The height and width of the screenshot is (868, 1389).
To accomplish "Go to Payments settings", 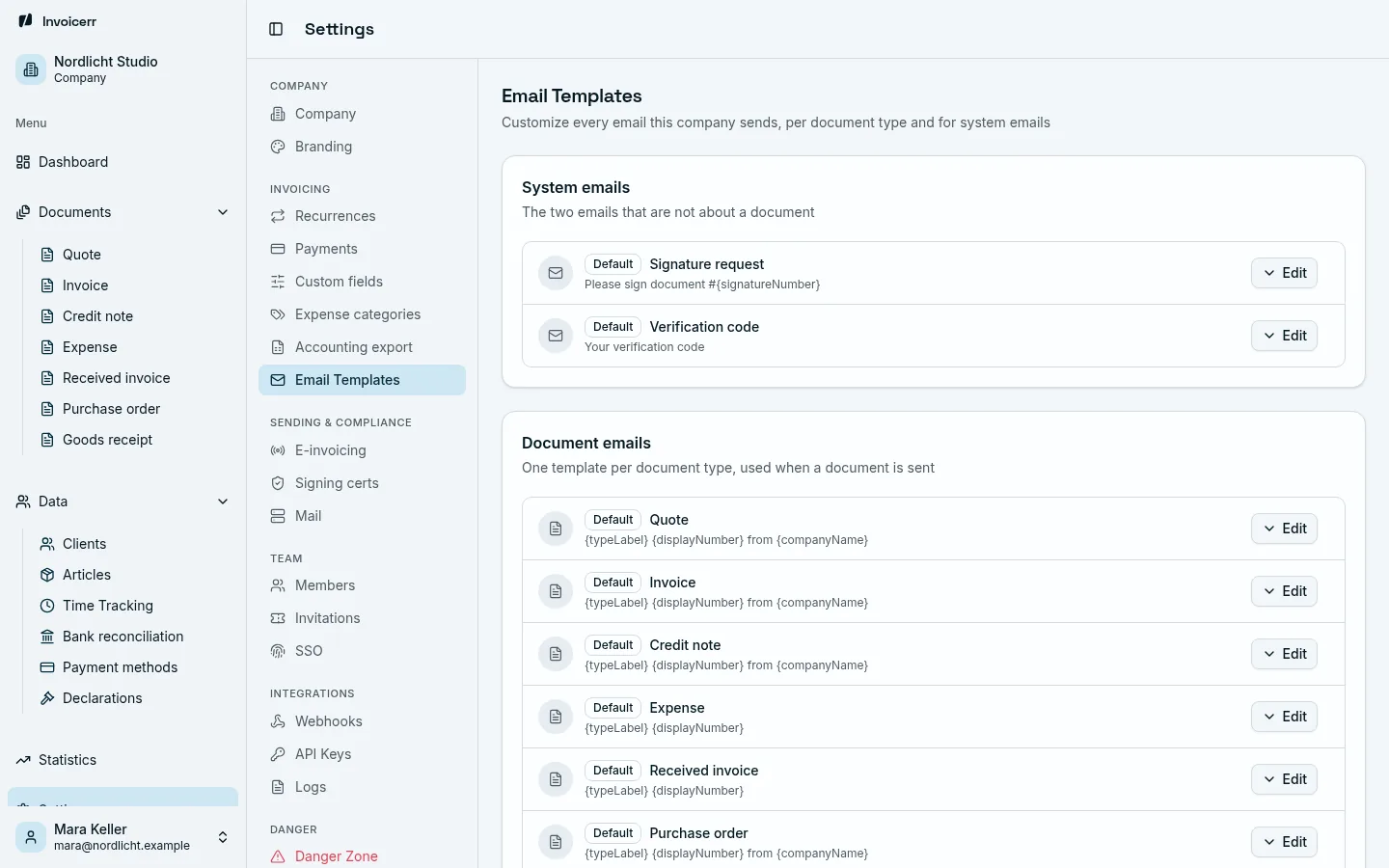I will 362,249.
